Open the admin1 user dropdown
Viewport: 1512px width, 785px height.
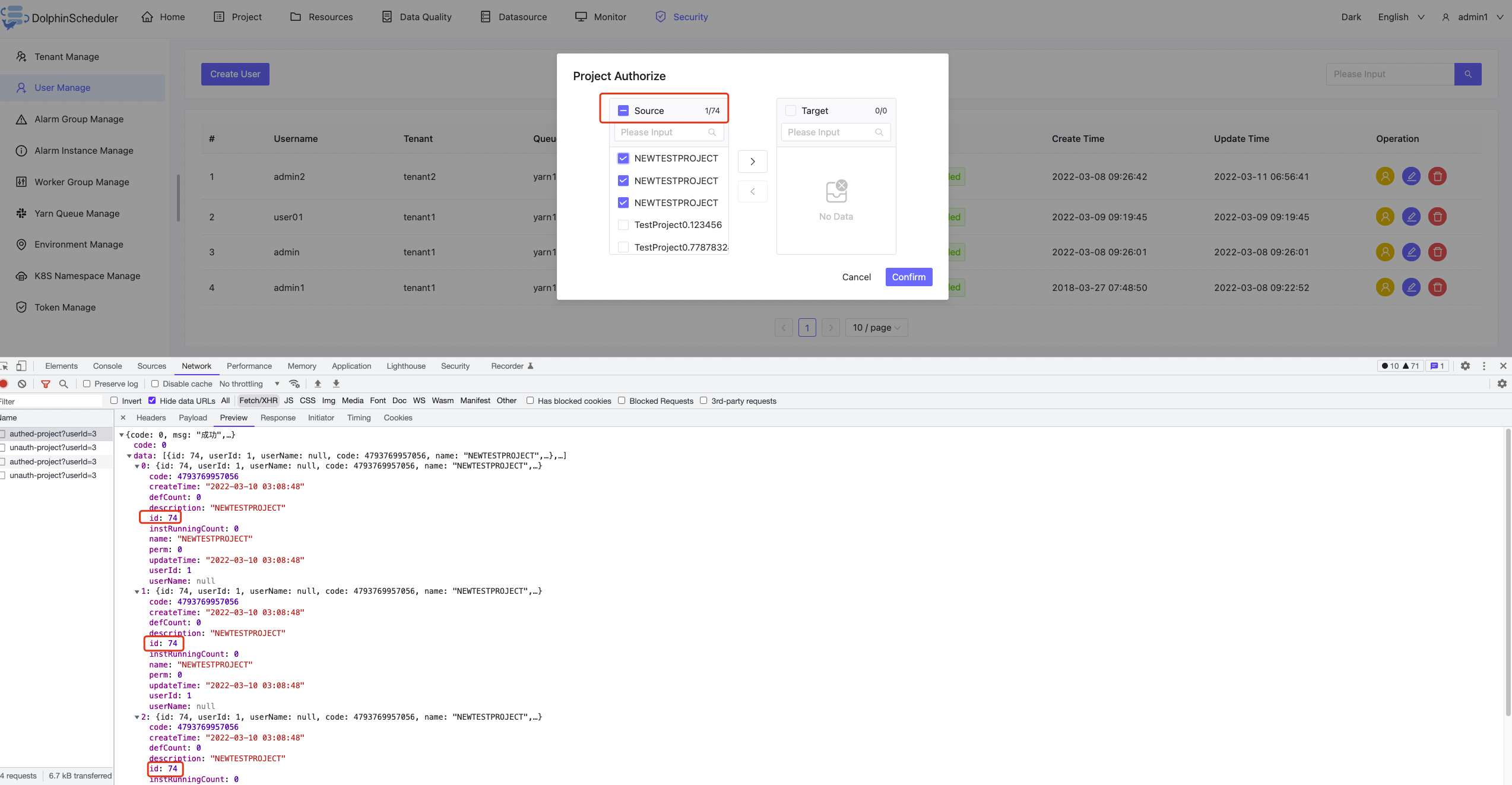click(1473, 17)
